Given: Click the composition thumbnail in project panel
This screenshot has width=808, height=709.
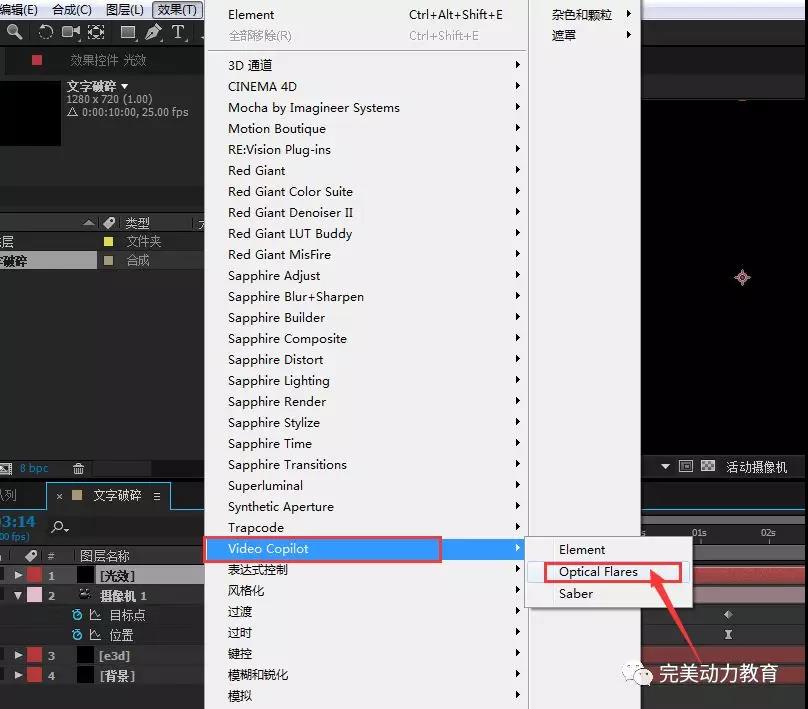Looking at the screenshot, I should point(30,113).
